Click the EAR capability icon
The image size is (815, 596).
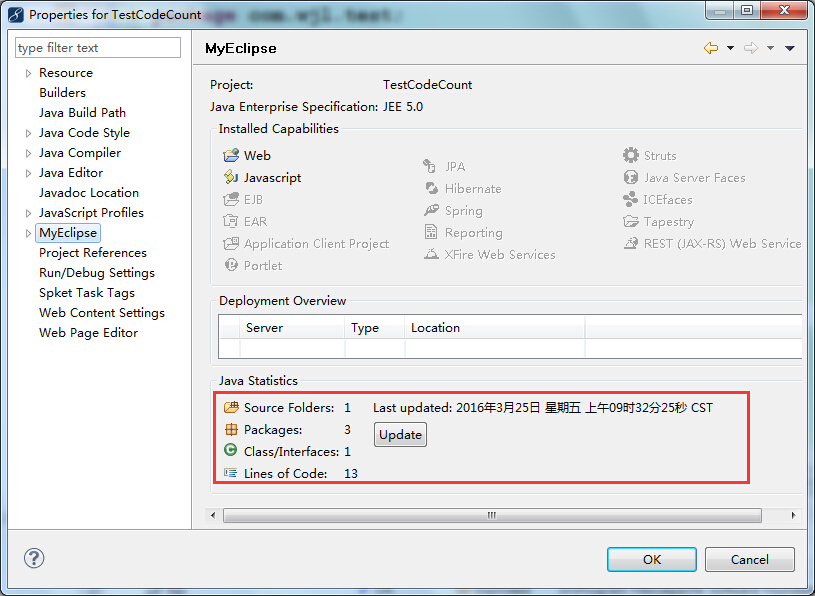231,221
